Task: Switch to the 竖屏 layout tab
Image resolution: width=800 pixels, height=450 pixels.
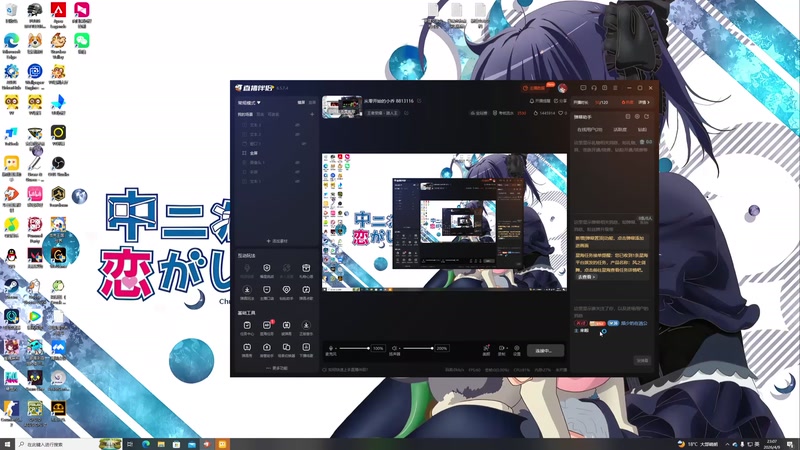Action: (x=312, y=103)
